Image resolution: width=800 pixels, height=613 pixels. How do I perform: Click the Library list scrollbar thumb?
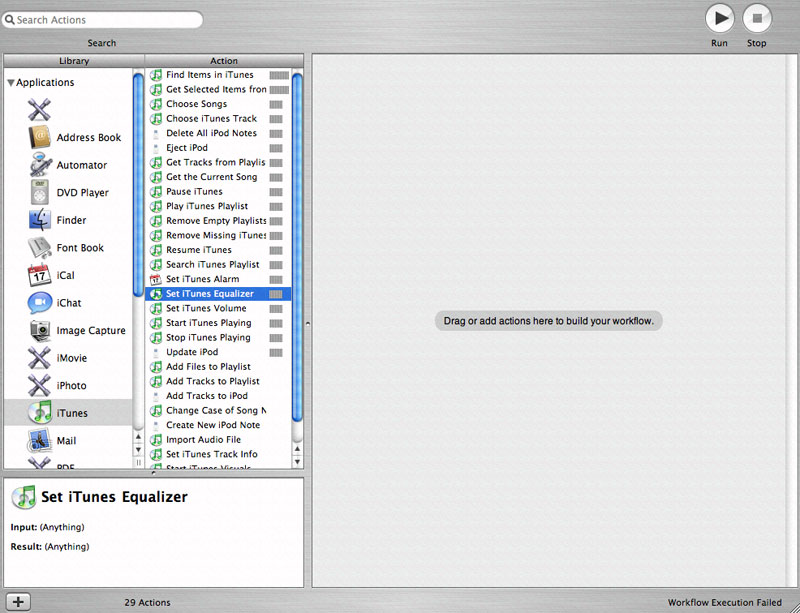138,185
